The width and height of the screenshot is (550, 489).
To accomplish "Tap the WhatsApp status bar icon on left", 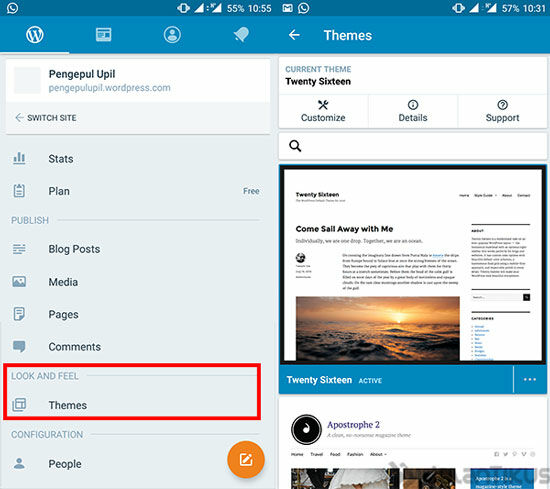I will coord(13,8).
